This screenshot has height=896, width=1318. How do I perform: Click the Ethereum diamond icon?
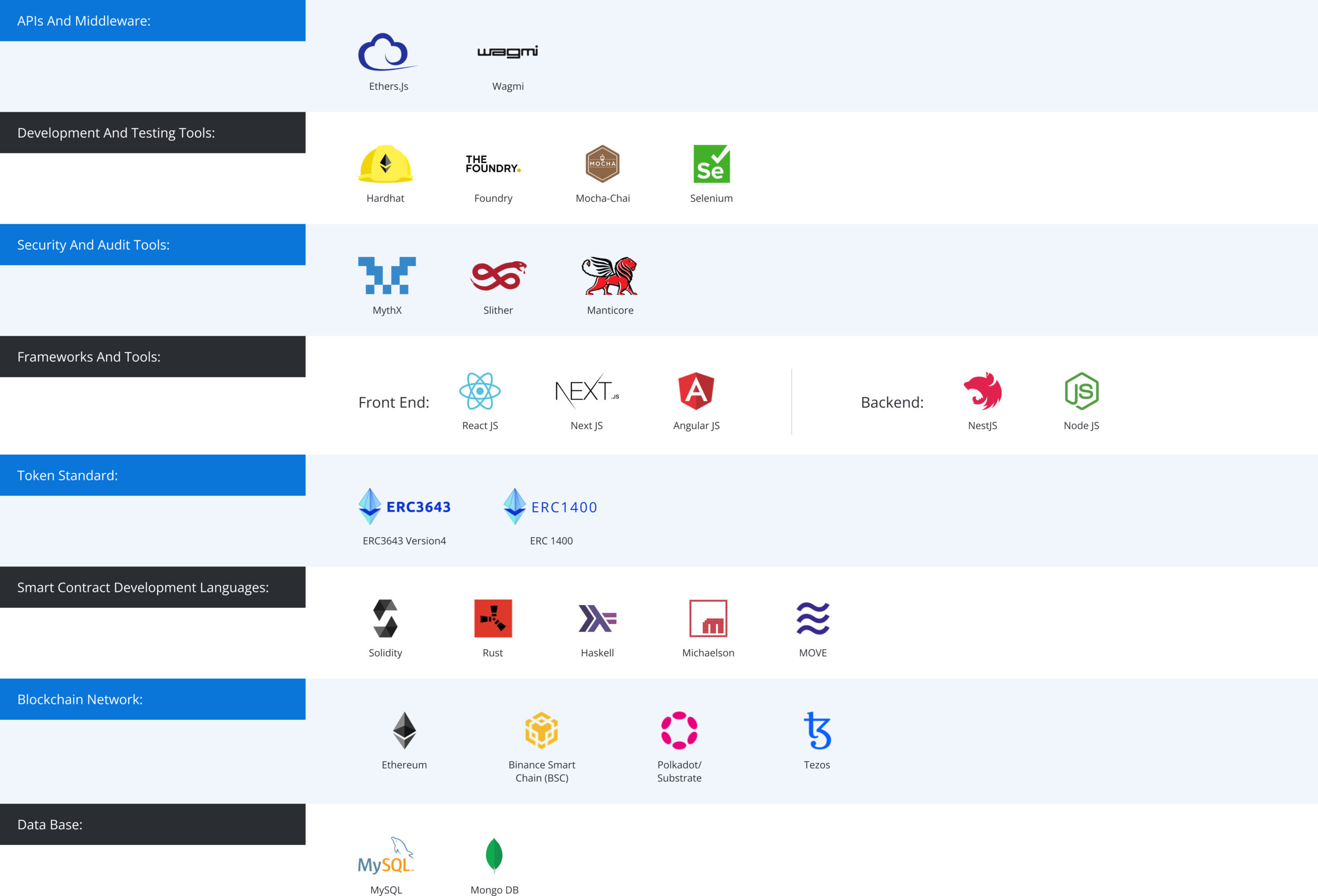[x=404, y=730]
